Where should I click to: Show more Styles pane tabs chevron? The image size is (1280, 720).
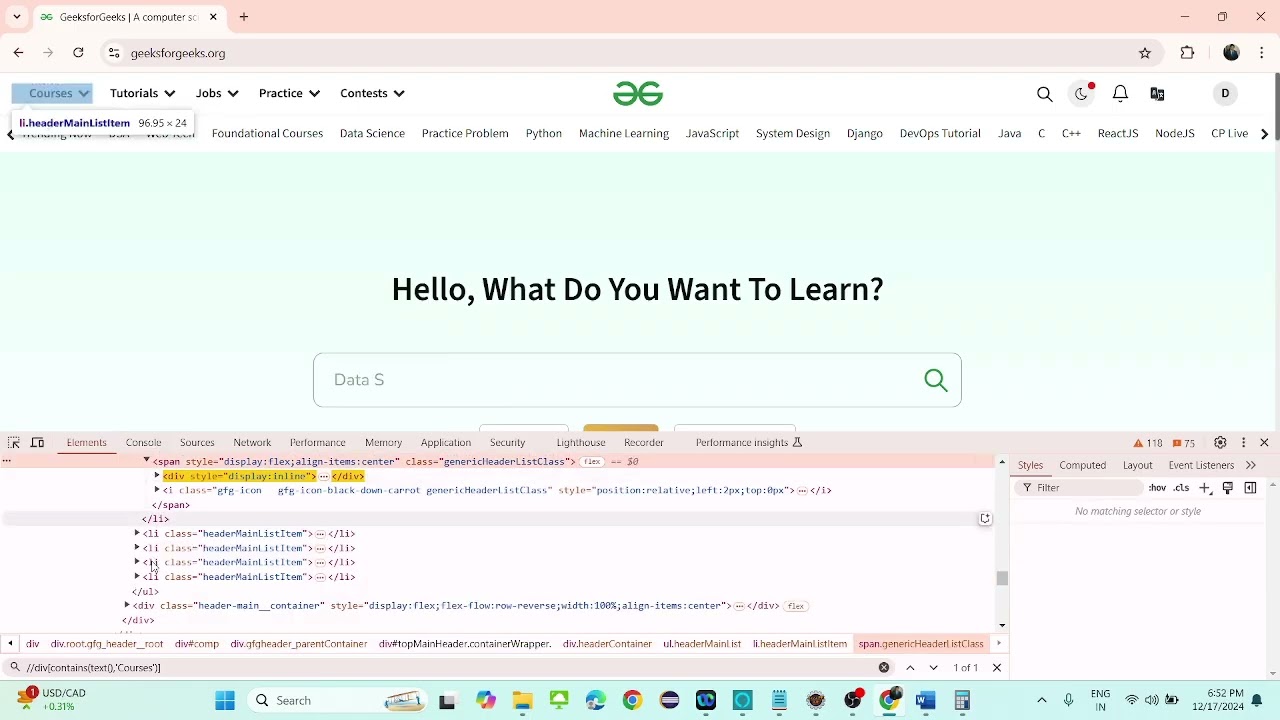click(1251, 465)
